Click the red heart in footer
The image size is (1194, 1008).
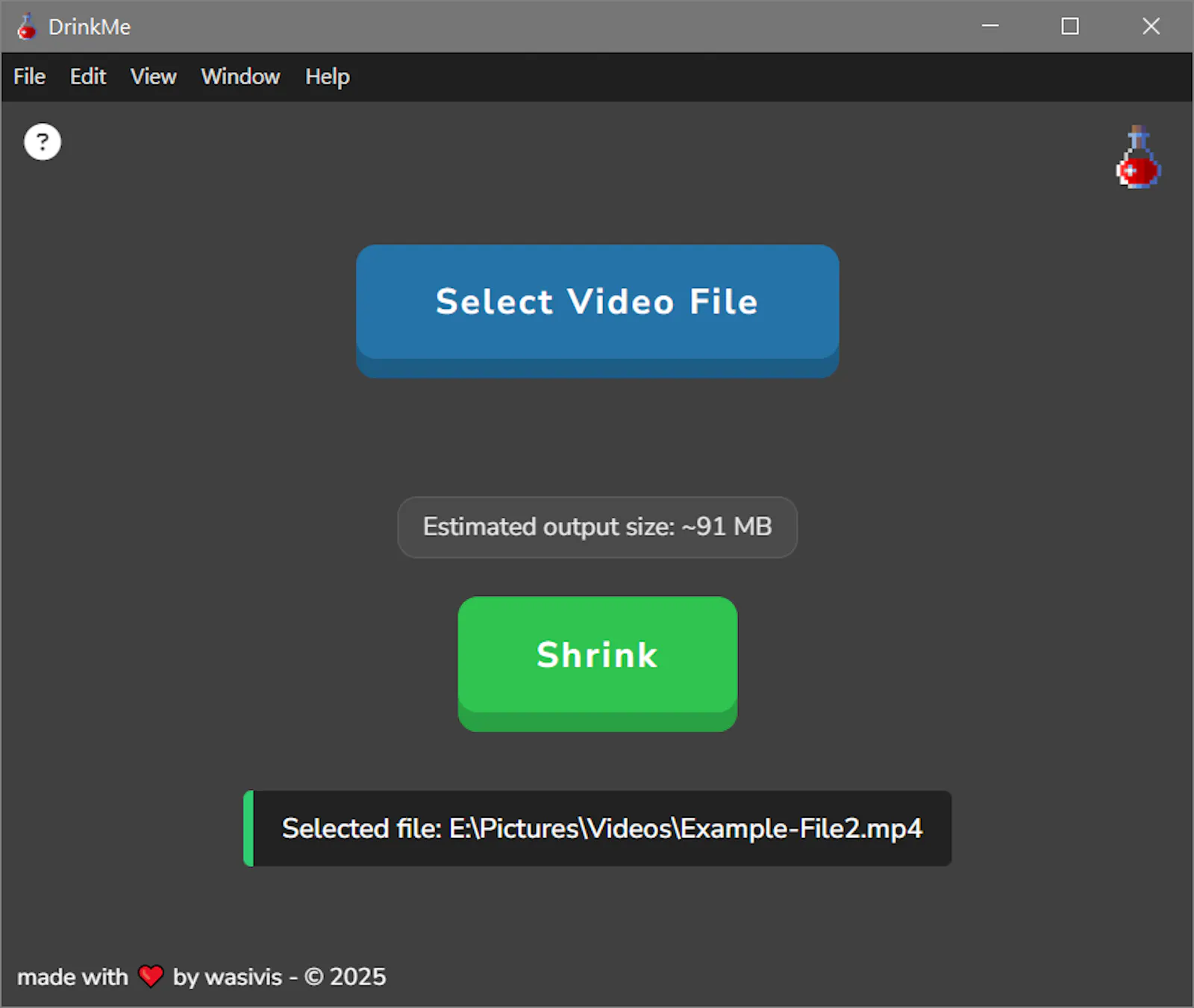[151, 976]
